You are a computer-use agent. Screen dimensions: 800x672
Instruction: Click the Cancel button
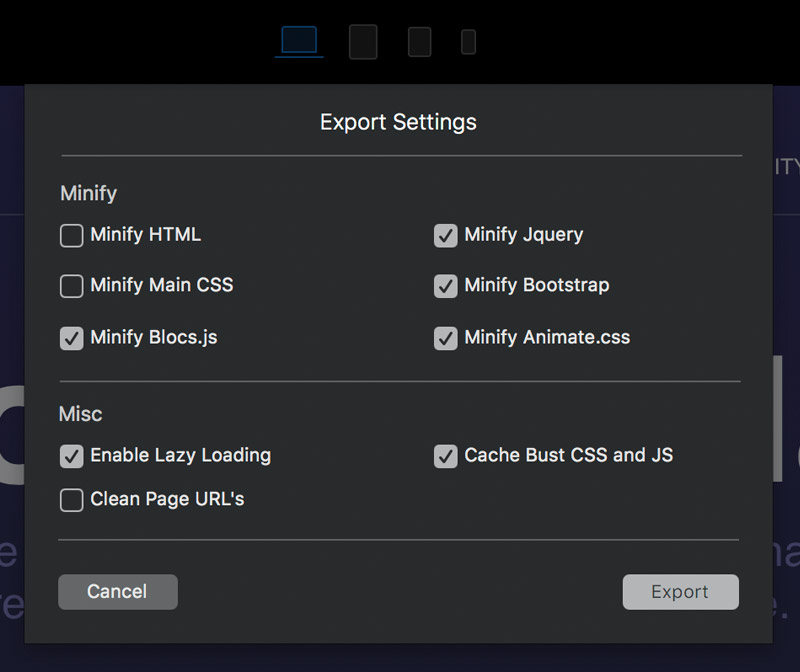(118, 592)
